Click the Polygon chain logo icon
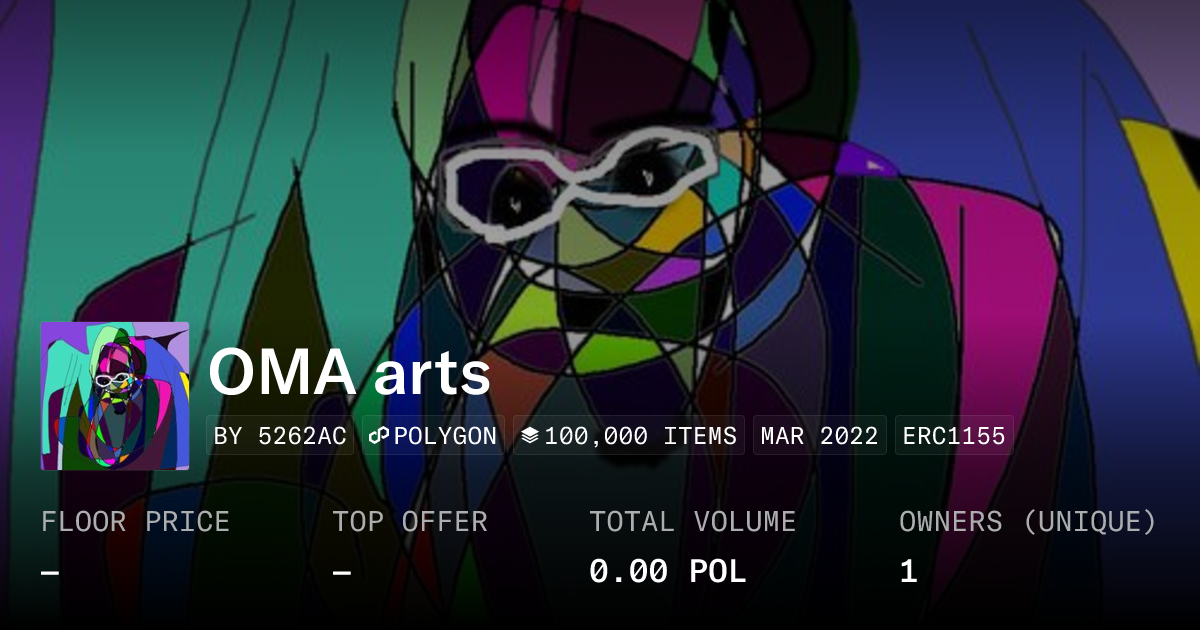1200x630 pixels. point(379,436)
